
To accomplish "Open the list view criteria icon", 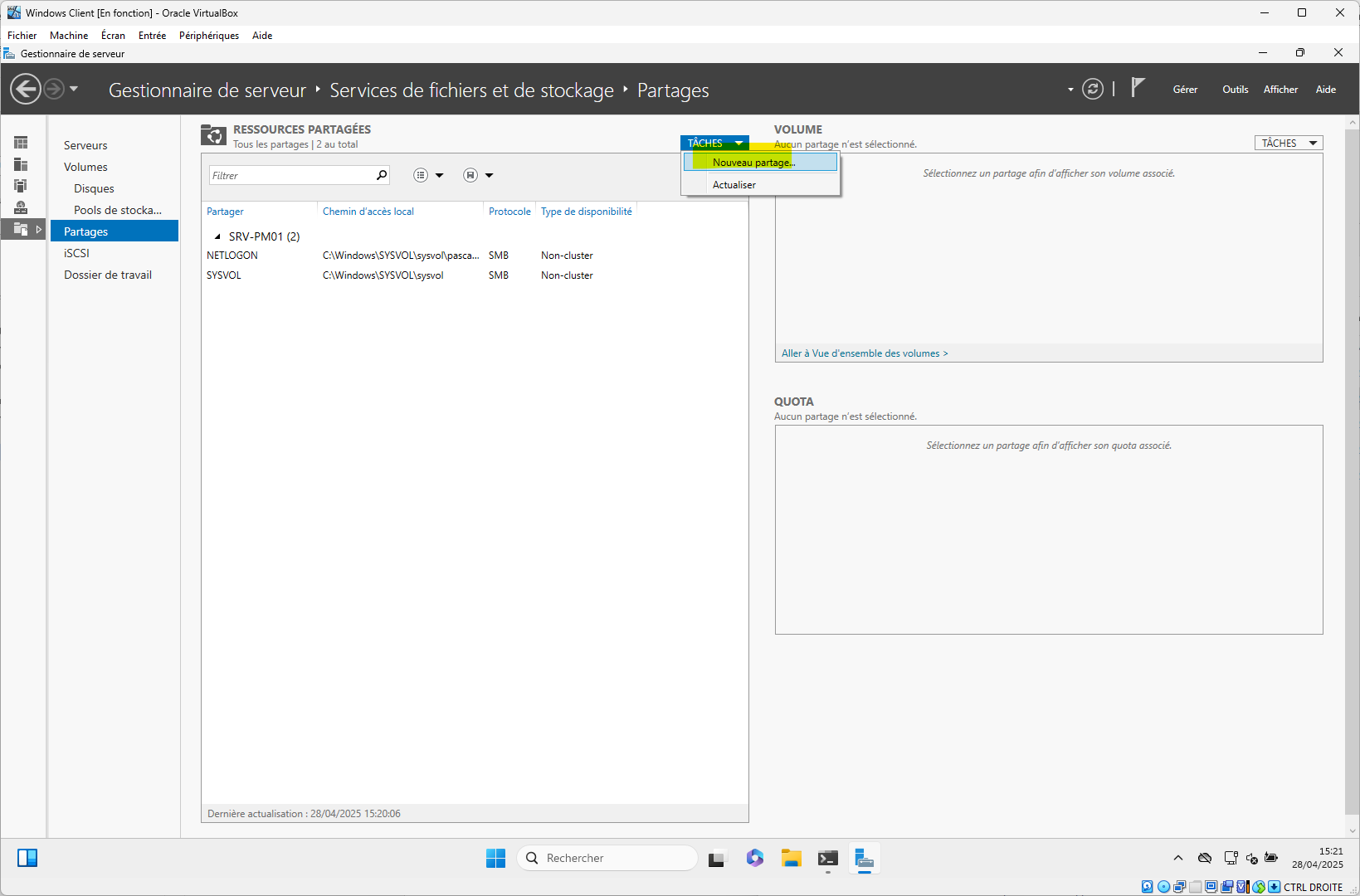I will pos(421,175).
